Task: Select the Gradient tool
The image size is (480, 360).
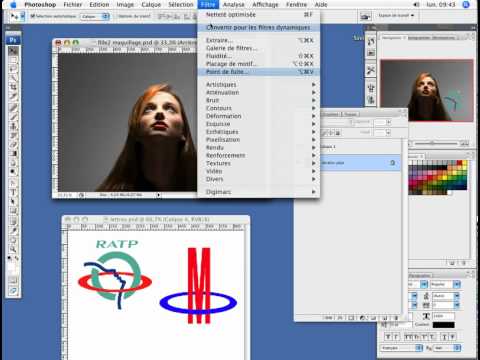Action: 13,153
